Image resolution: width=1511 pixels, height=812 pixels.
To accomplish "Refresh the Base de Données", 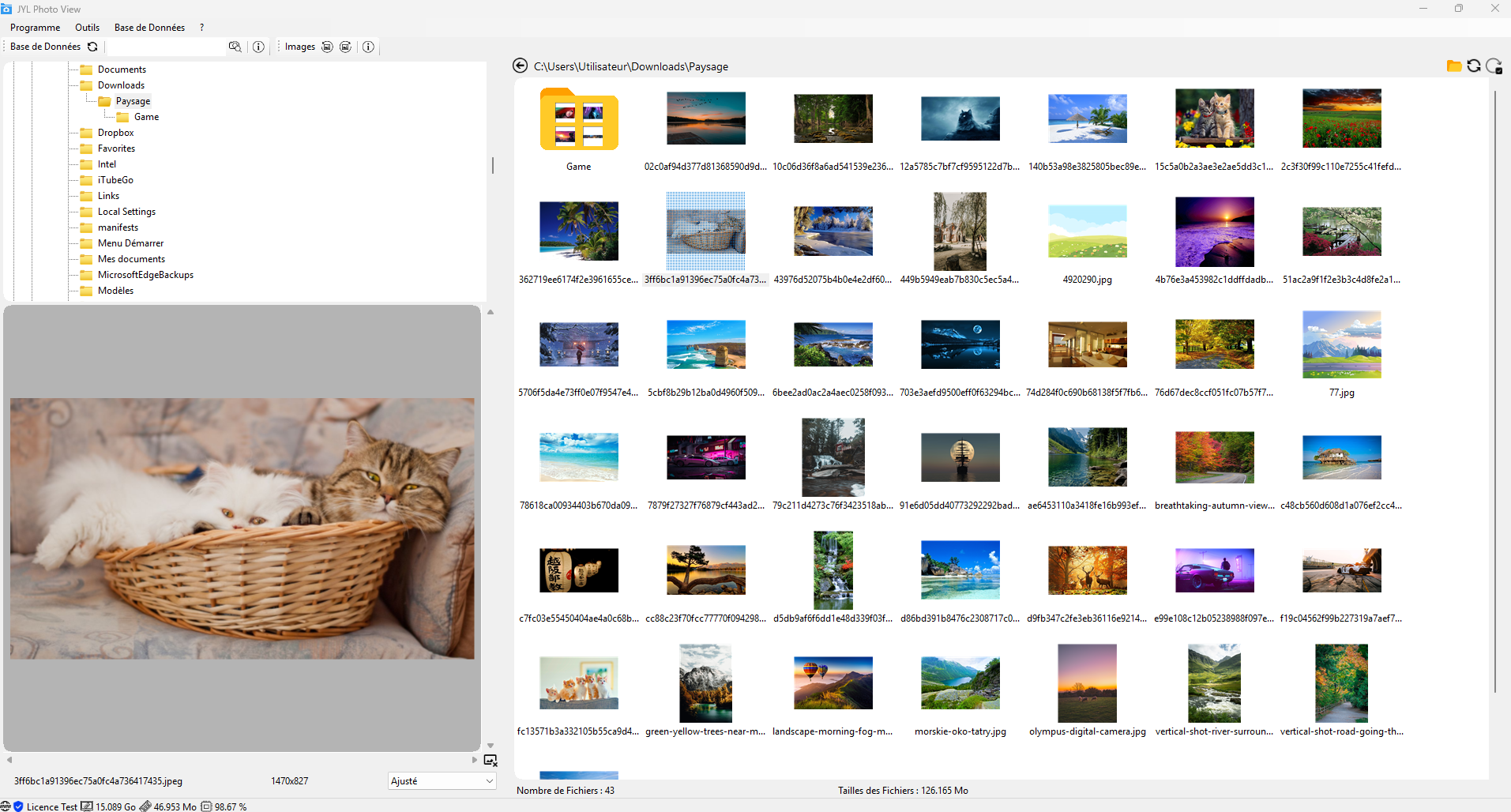I will click(x=92, y=47).
